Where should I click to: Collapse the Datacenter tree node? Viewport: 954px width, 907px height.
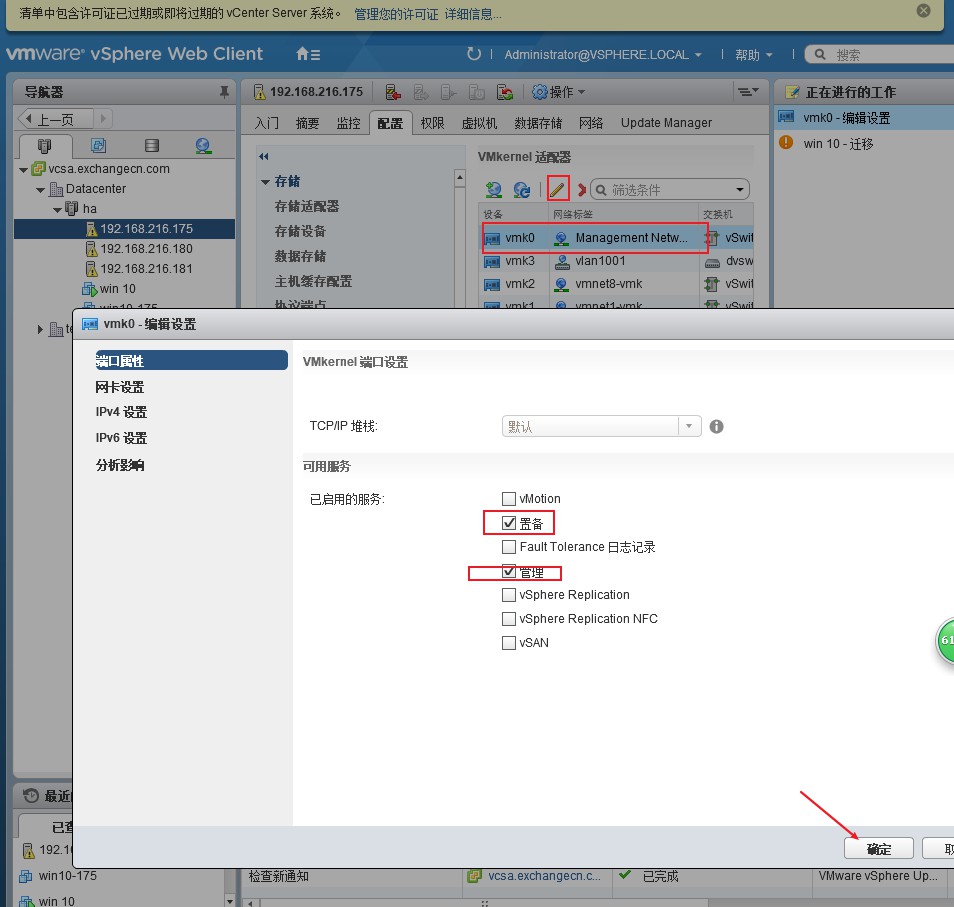click(40, 190)
